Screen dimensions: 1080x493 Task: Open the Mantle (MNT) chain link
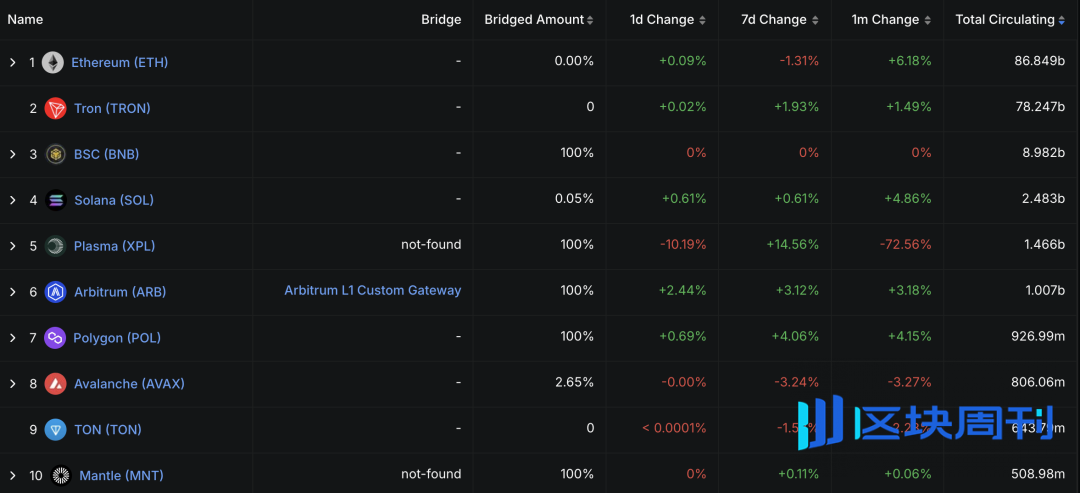click(x=121, y=476)
